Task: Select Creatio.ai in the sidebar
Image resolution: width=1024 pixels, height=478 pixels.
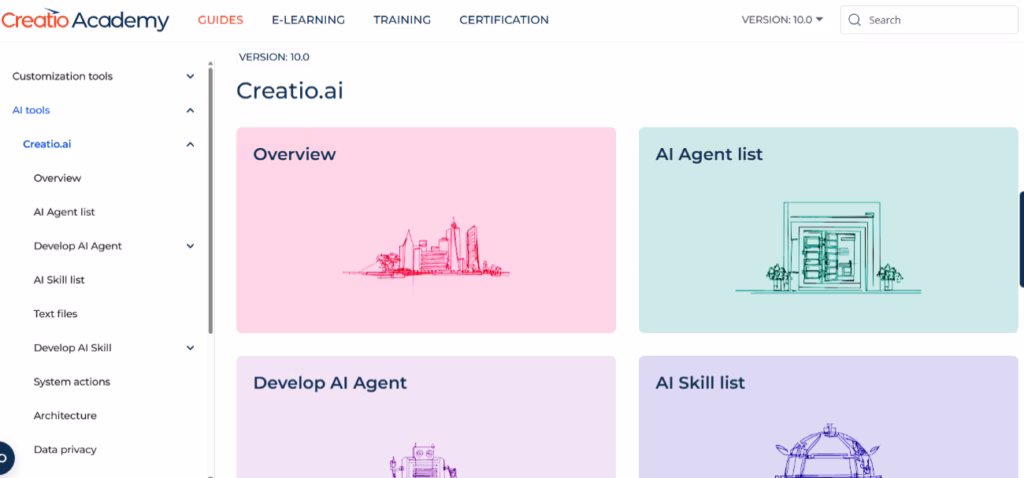Action: point(47,144)
